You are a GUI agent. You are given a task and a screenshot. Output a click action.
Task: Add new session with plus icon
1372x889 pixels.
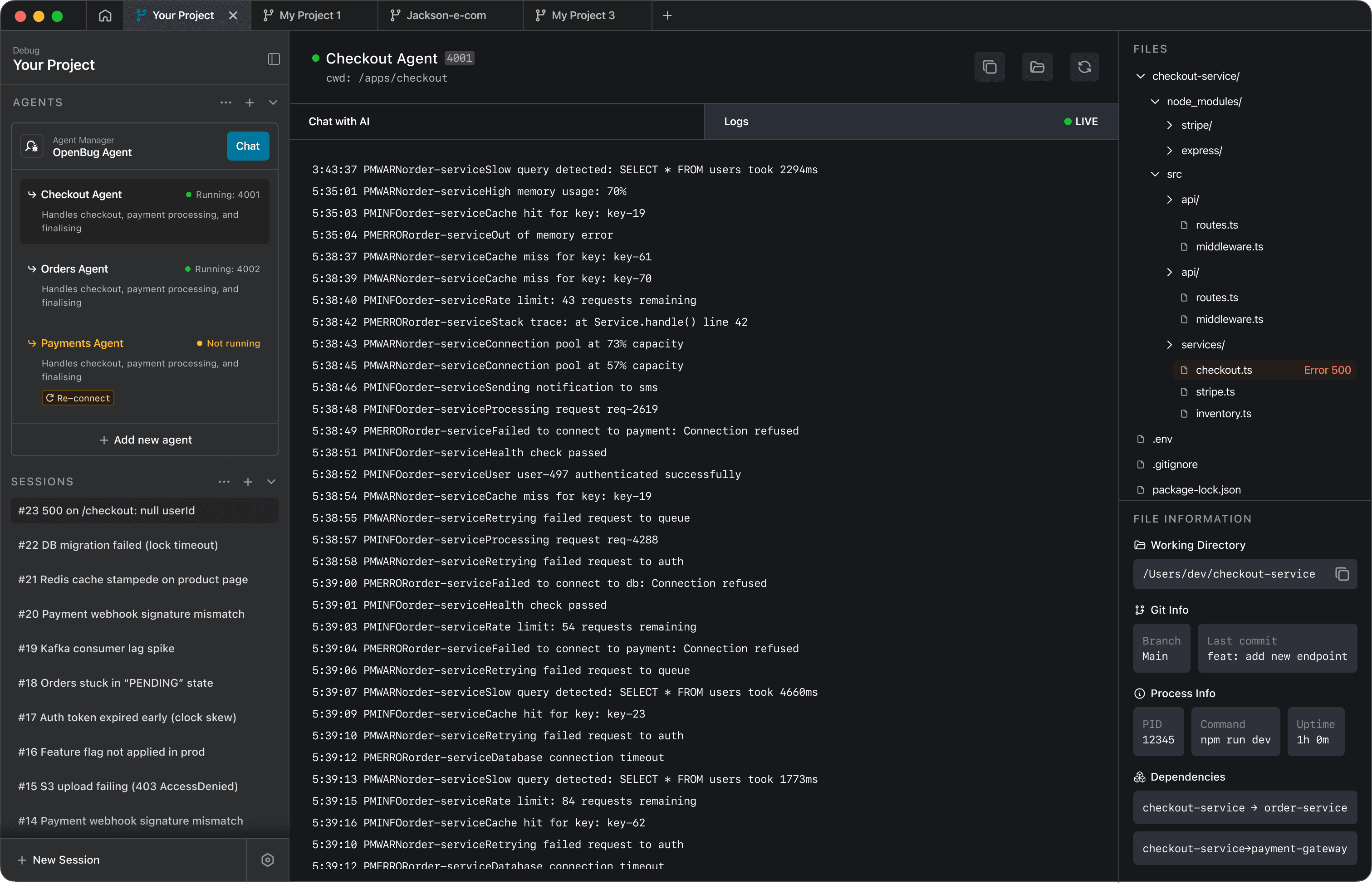click(x=248, y=482)
